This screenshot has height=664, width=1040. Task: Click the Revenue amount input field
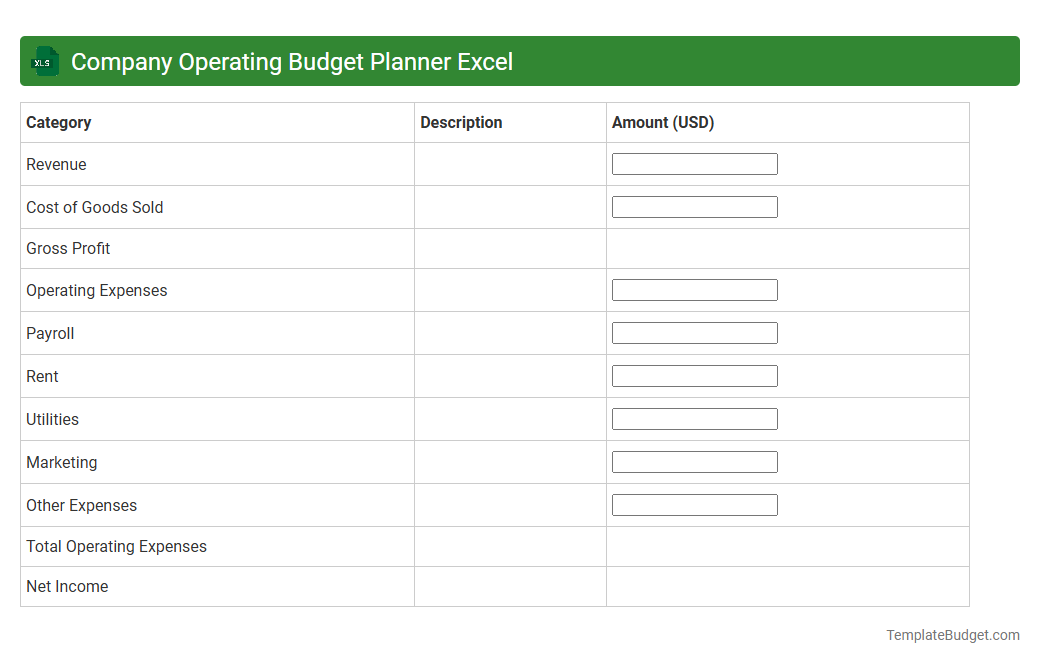point(694,163)
